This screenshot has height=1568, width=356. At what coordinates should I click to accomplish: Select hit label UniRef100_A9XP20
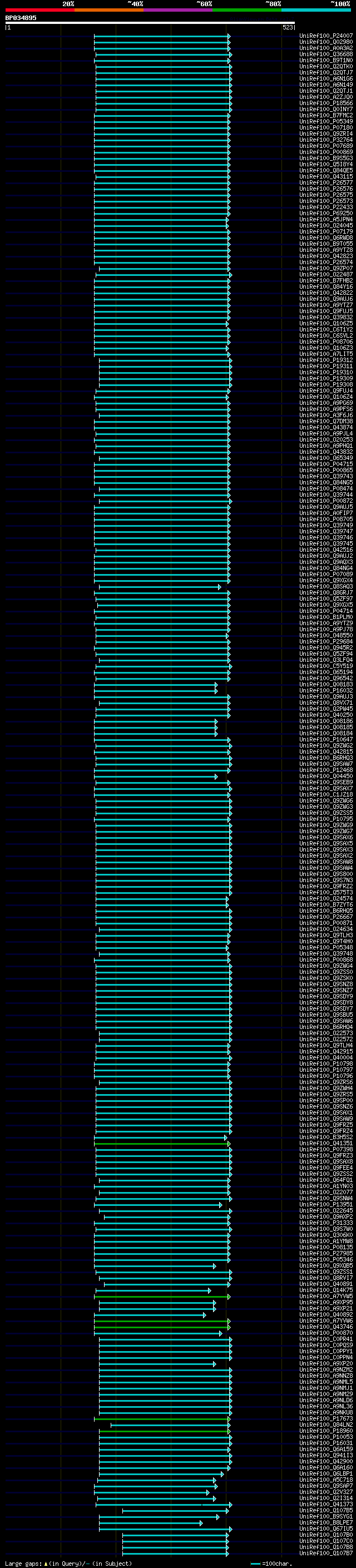pyautogui.click(x=326, y=1363)
